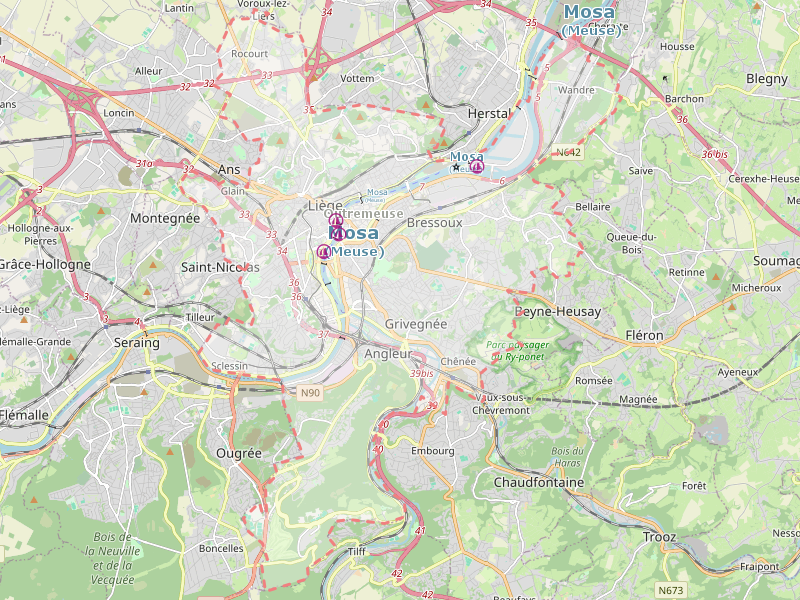
Task: Select the N673 road shield
Action: (670, 590)
